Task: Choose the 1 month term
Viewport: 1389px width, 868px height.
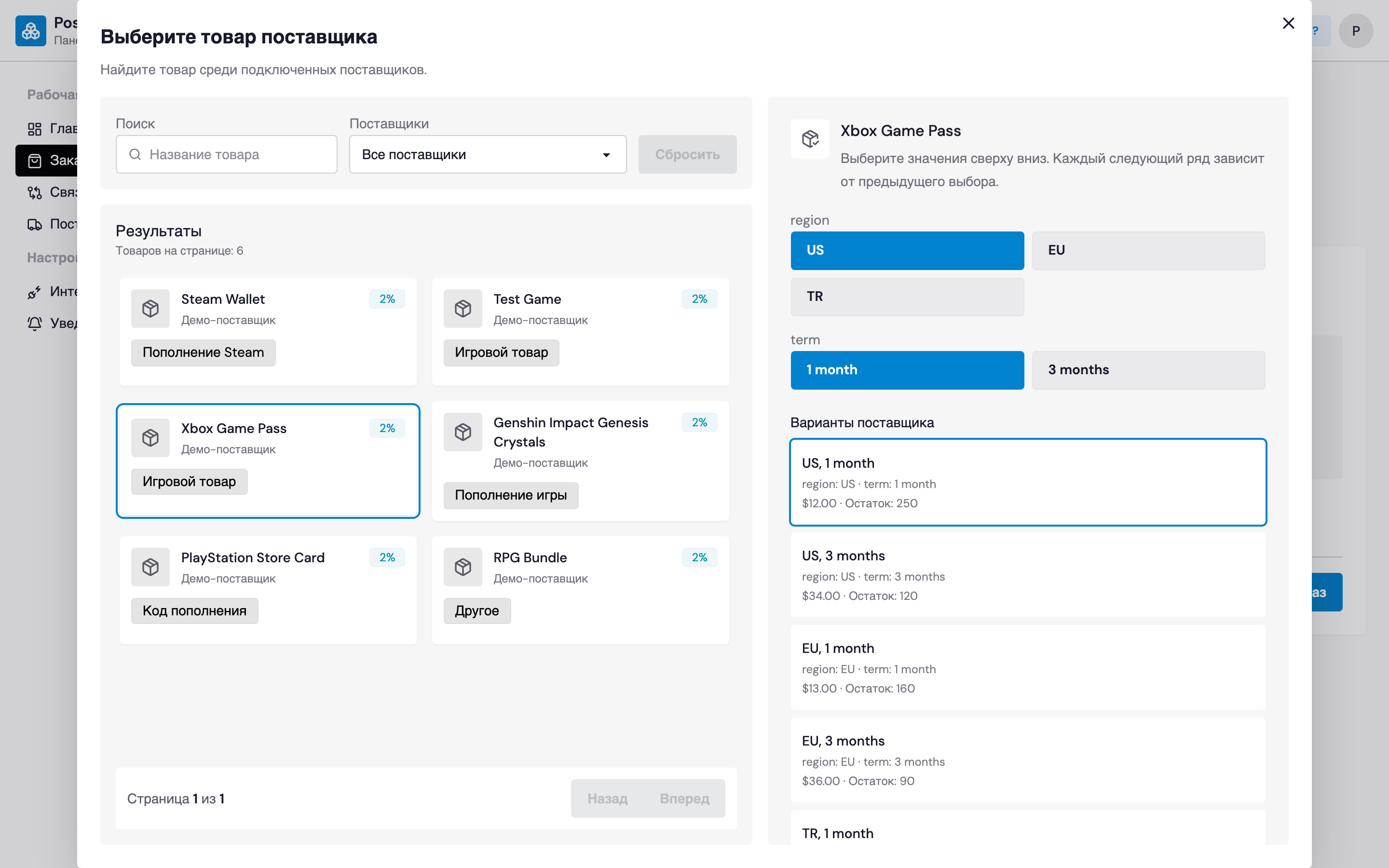Action: click(x=907, y=370)
